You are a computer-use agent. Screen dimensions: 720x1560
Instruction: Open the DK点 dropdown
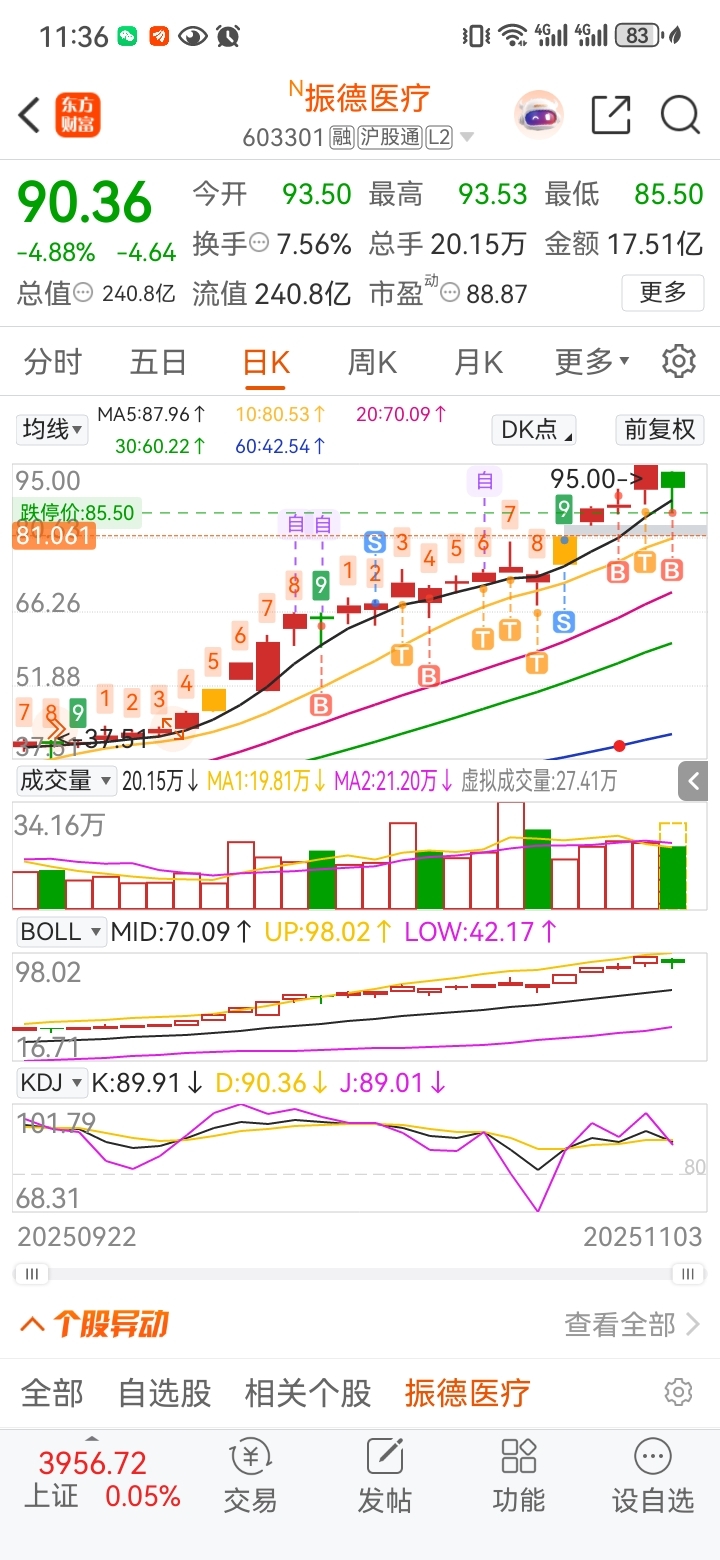click(x=534, y=430)
